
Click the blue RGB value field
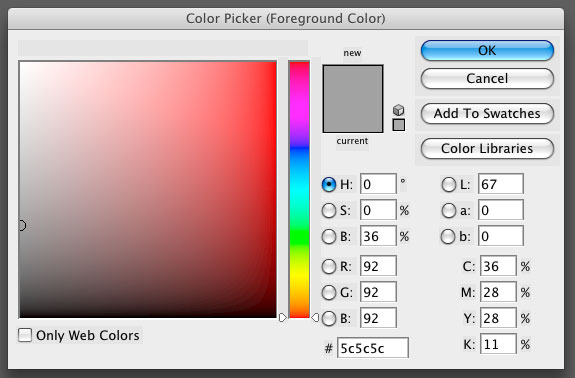click(378, 318)
